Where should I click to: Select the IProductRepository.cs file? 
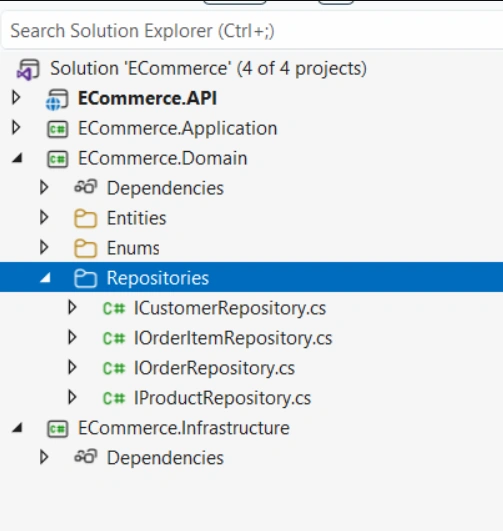point(223,398)
